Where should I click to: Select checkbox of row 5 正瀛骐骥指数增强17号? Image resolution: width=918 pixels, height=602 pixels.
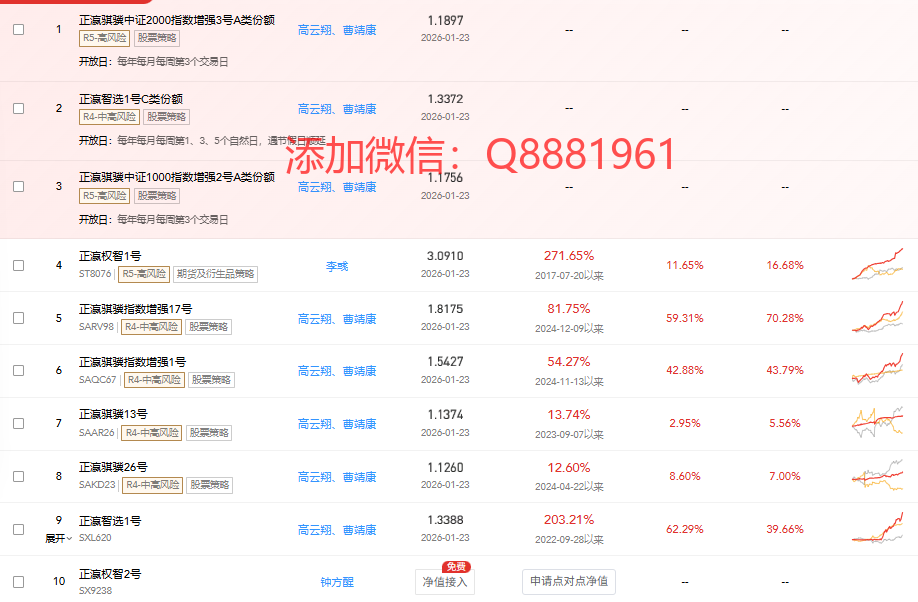click(19, 318)
